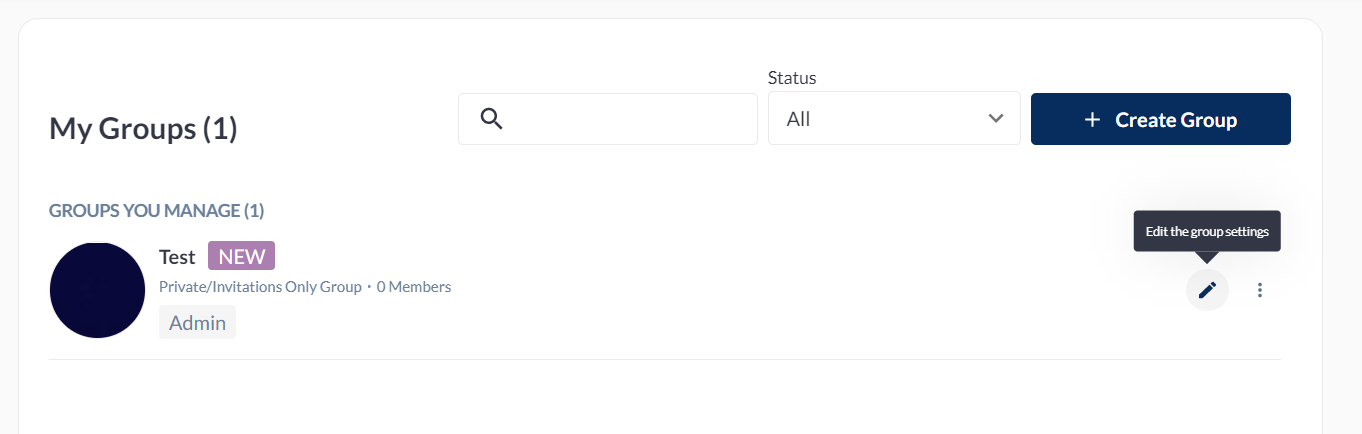The height and width of the screenshot is (434, 1362).
Task: Click the '0 Members' count text
Action: [414, 287]
